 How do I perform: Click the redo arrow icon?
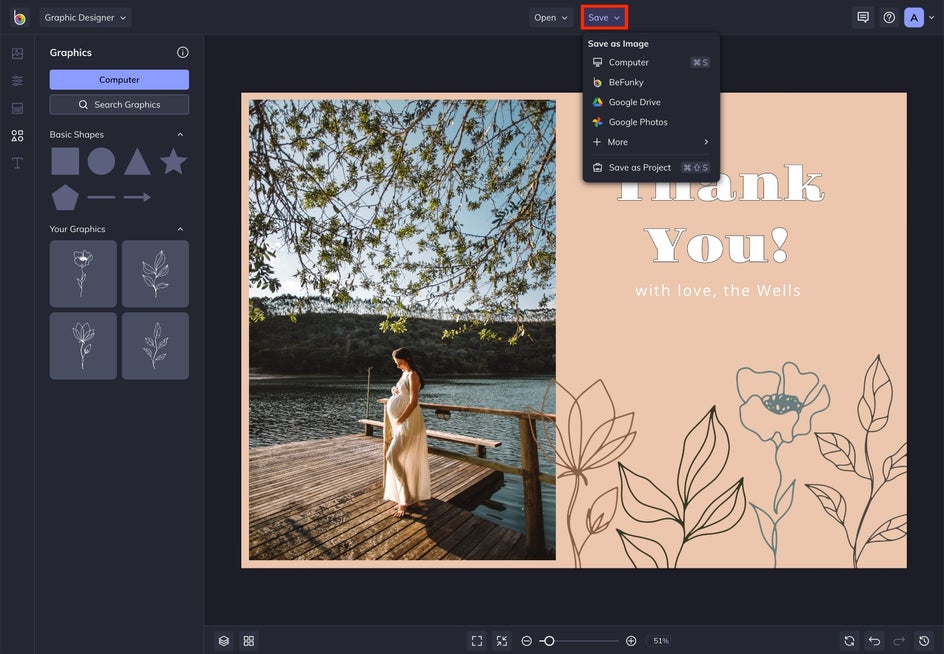point(899,641)
